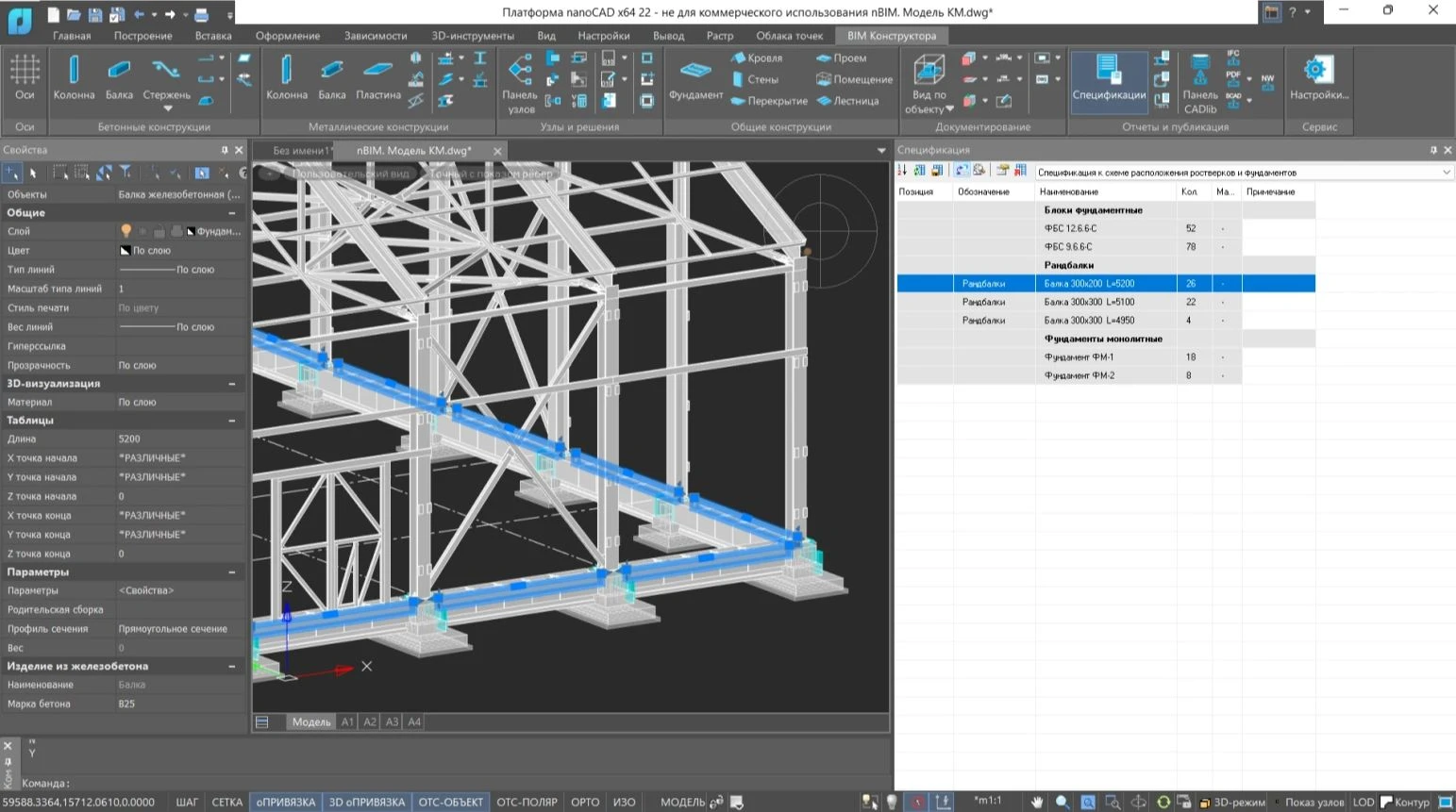Toggle СЕТКА grid display in status bar

[226, 802]
